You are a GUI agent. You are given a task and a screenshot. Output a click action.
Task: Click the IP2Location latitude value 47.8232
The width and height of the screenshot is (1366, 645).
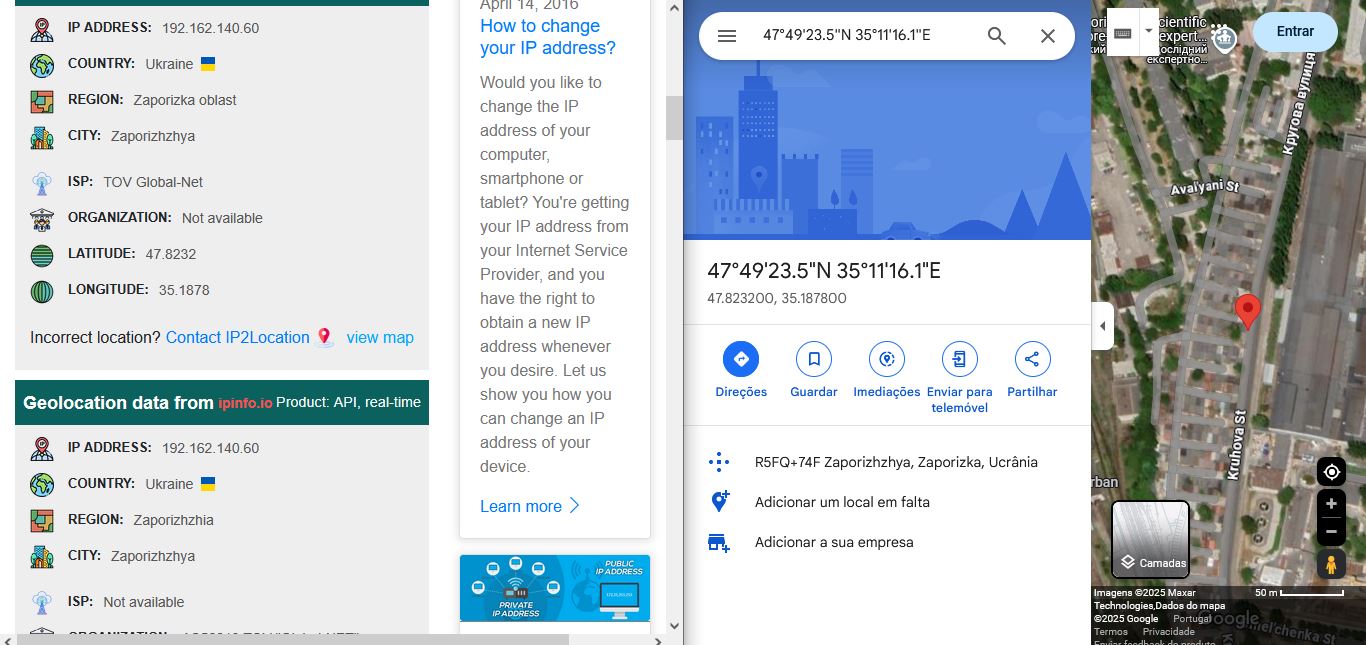[x=171, y=254]
